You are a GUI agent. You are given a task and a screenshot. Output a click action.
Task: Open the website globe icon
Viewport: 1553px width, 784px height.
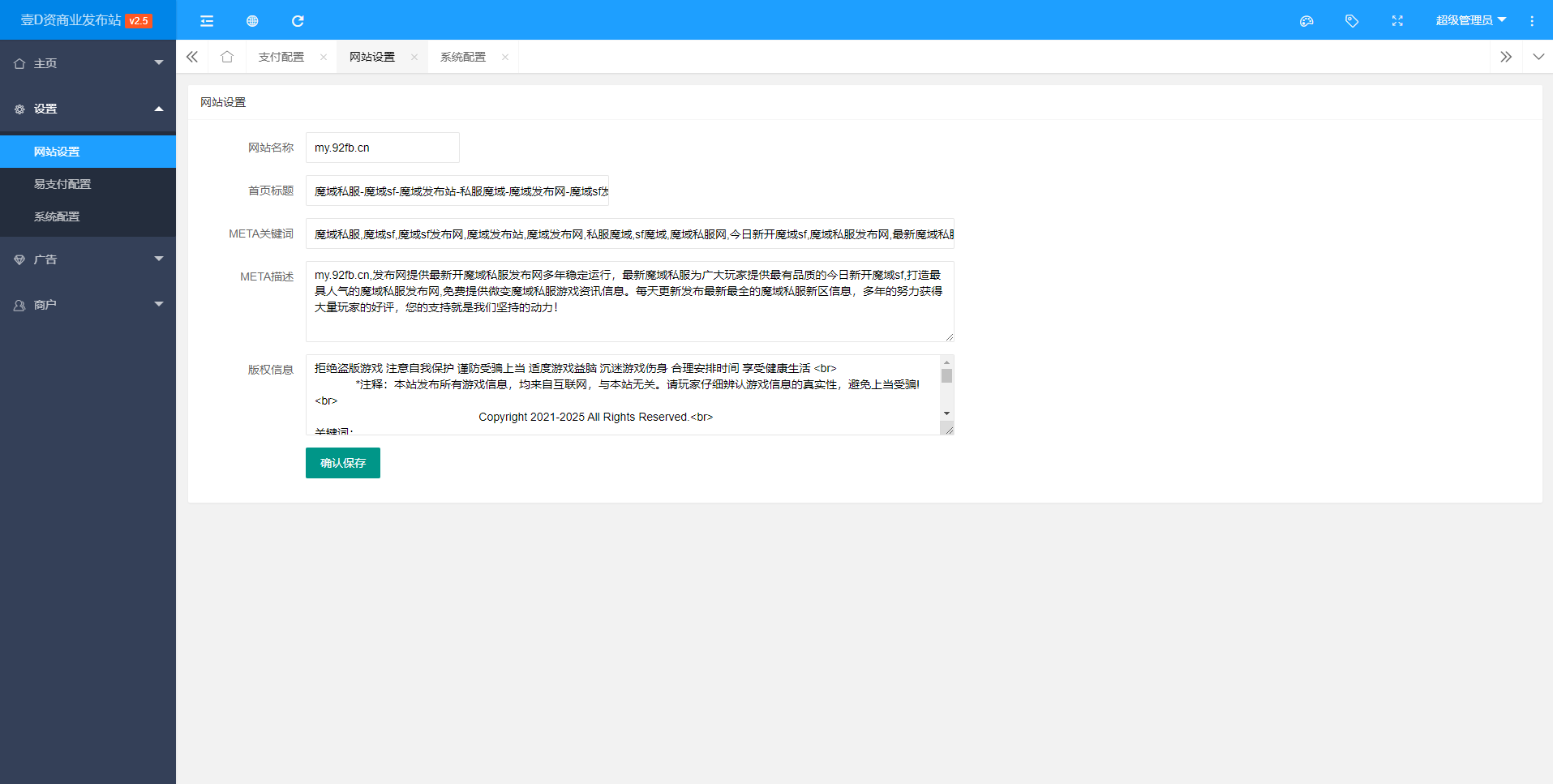pos(252,21)
